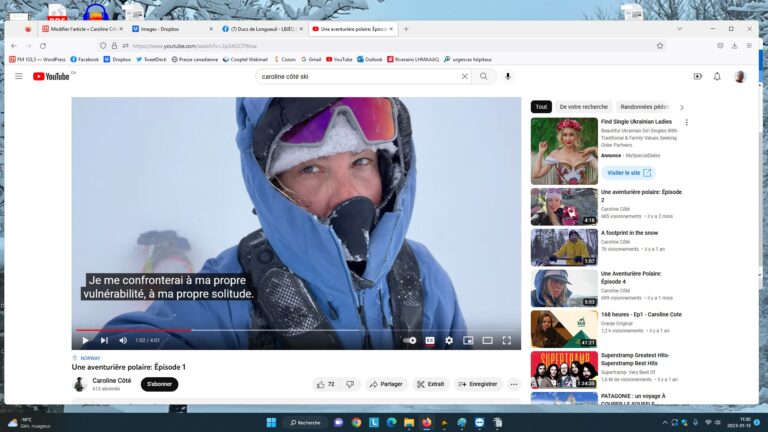This screenshot has width=768, height=432.
Task: Click the Partager share button
Action: pyautogui.click(x=386, y=384)
